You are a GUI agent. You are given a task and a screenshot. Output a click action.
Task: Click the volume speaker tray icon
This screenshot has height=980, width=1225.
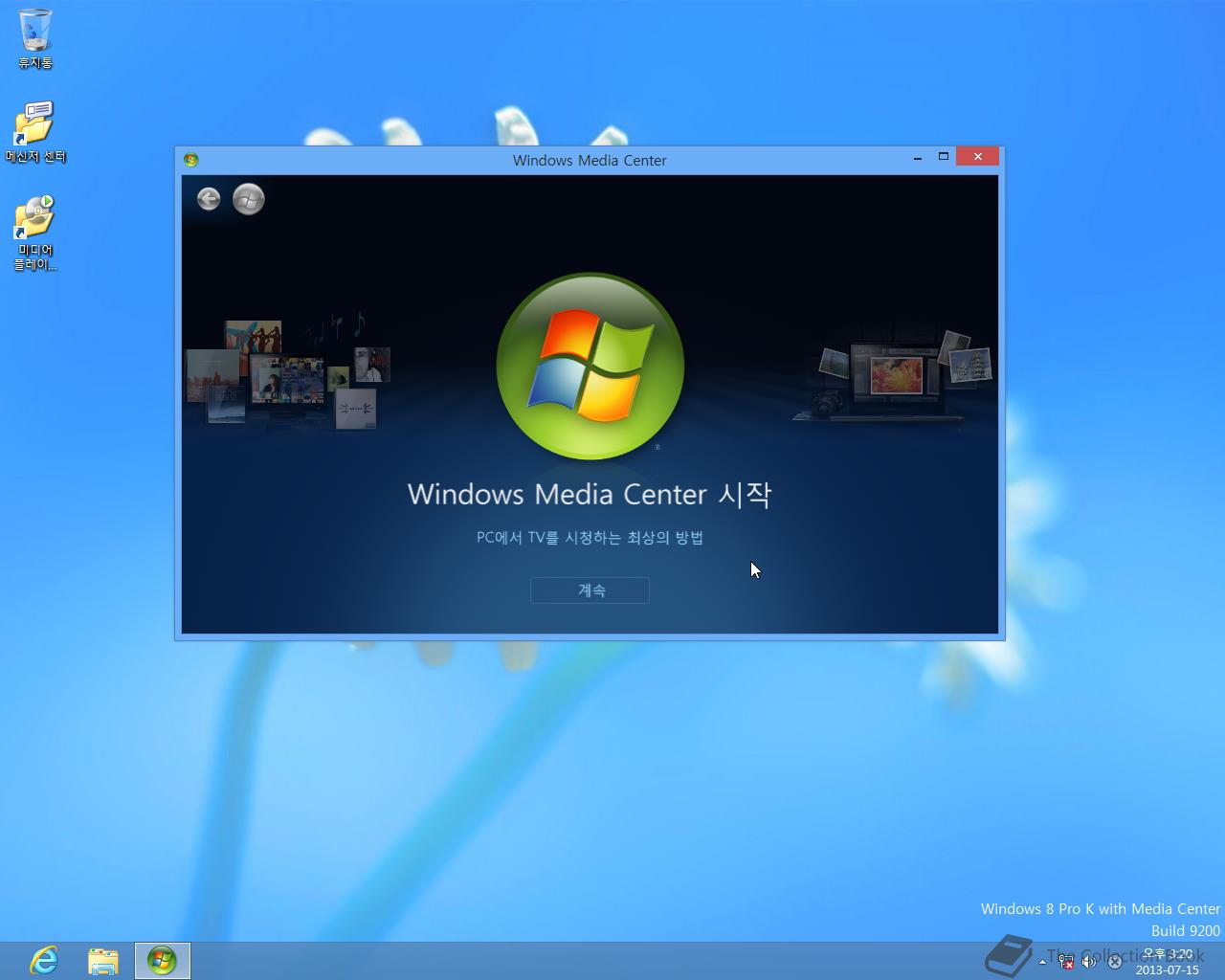[1089, 962]
